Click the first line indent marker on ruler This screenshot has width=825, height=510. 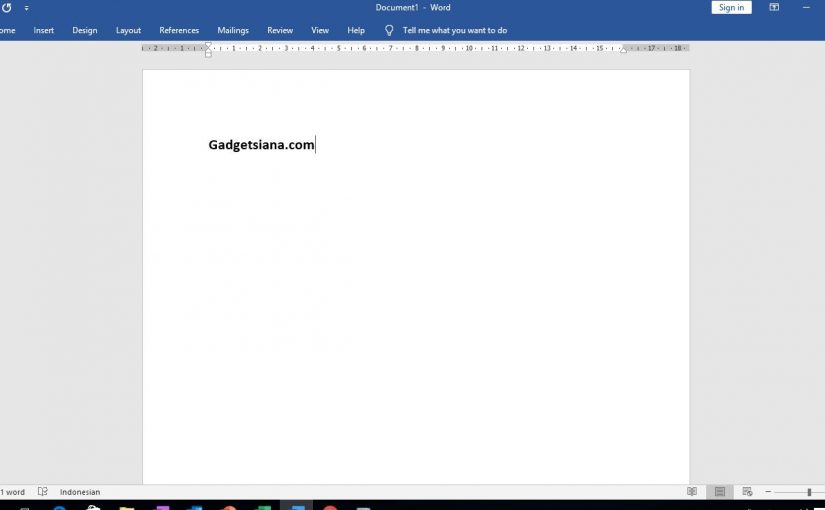(x=208, y=46)
